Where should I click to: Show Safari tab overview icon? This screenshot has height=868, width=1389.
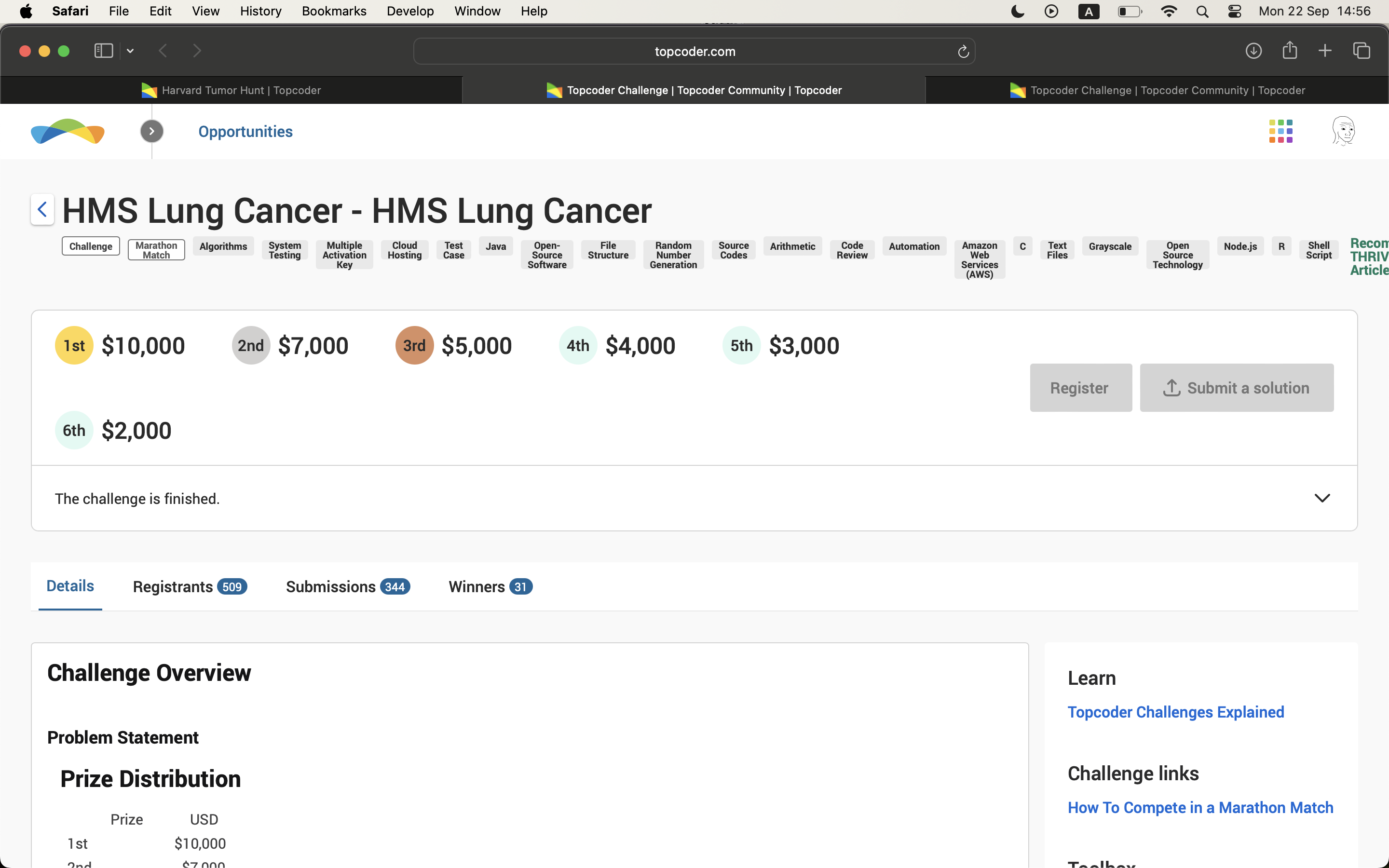[1362, 51]
